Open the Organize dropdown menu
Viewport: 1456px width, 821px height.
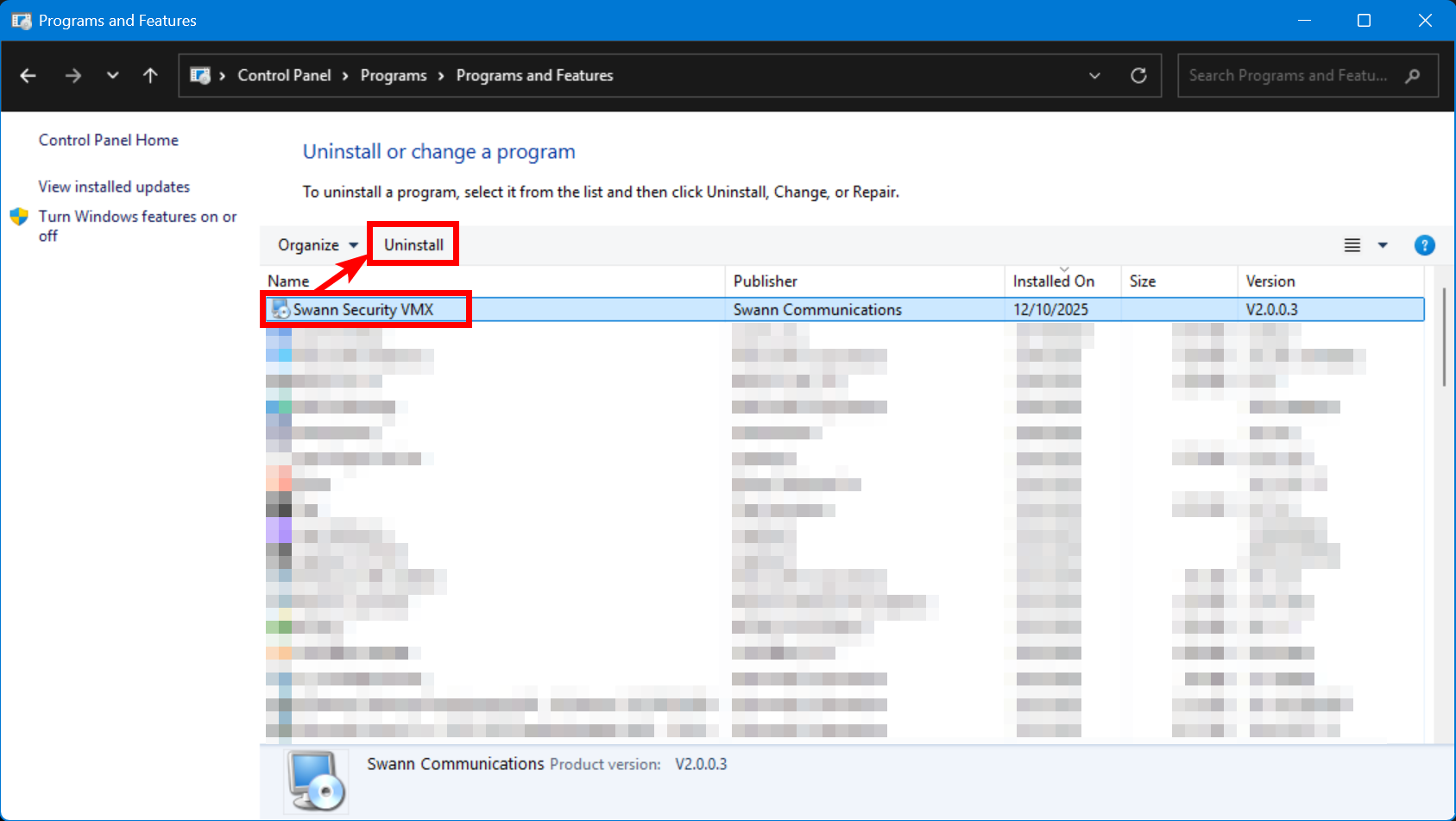point(317,245)
